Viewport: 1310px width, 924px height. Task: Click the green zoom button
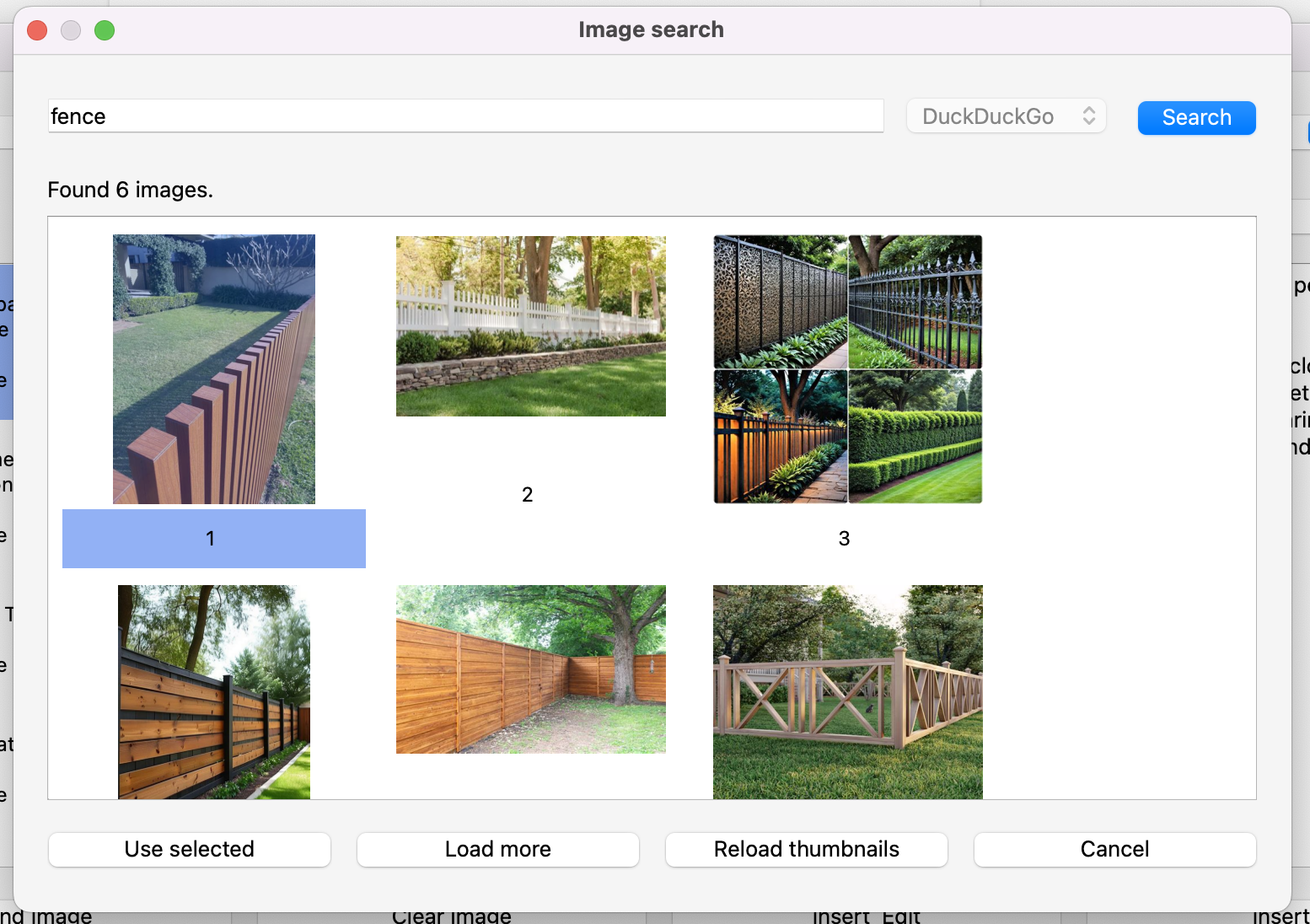tap(105, 30)
